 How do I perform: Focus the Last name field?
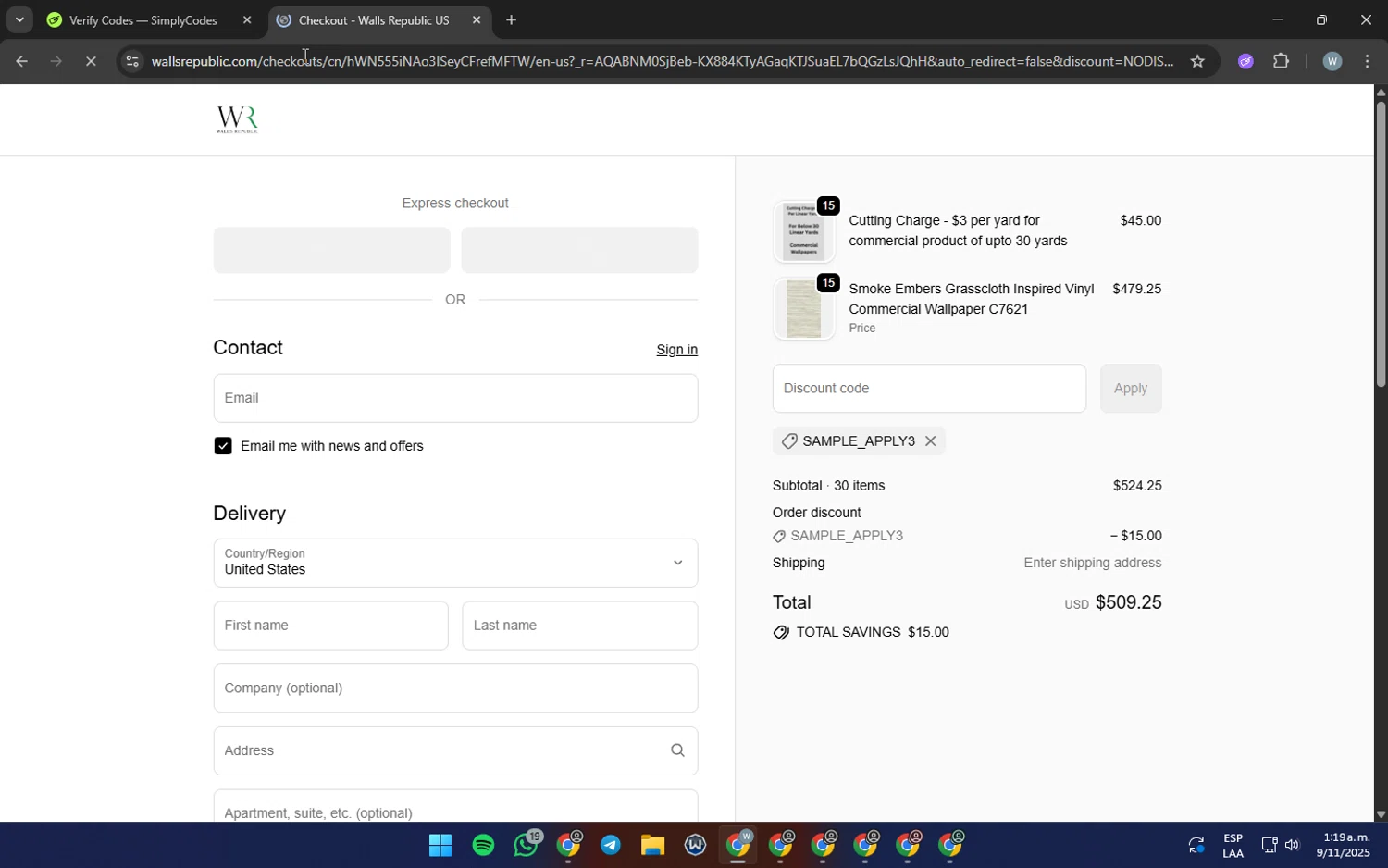click(579, 626)
